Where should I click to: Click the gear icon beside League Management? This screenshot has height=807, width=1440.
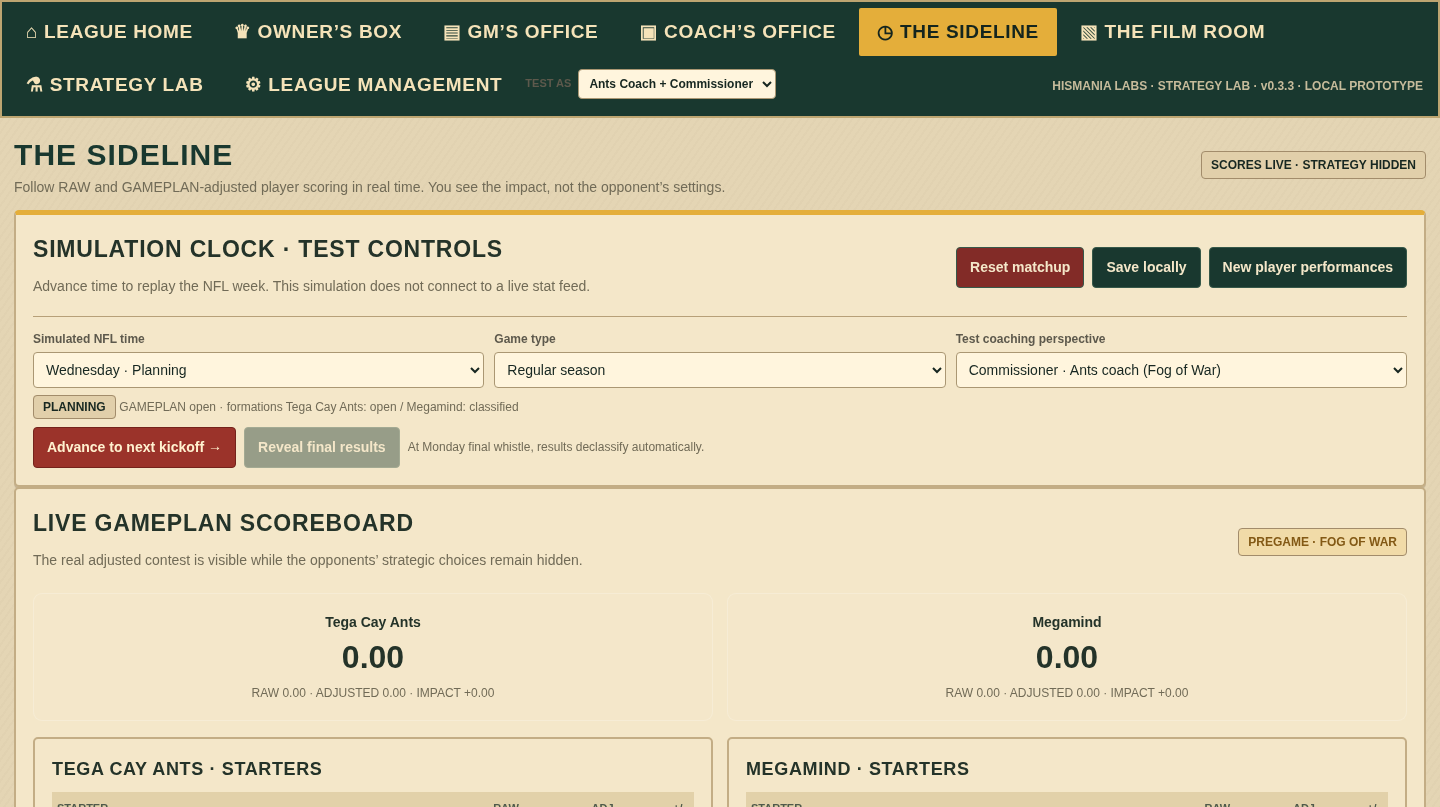point(253,85)
